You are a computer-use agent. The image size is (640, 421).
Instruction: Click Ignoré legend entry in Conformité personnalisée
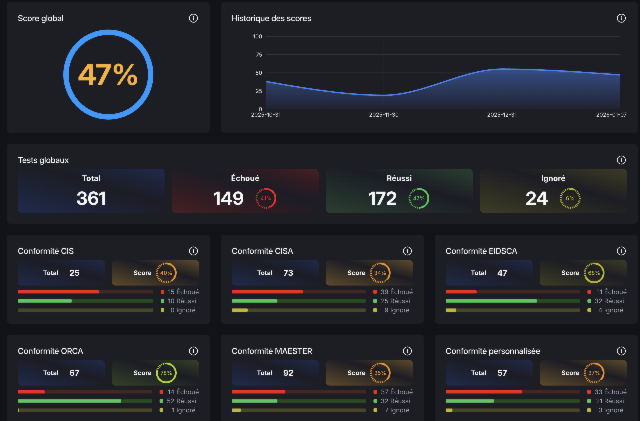point(606,410)
